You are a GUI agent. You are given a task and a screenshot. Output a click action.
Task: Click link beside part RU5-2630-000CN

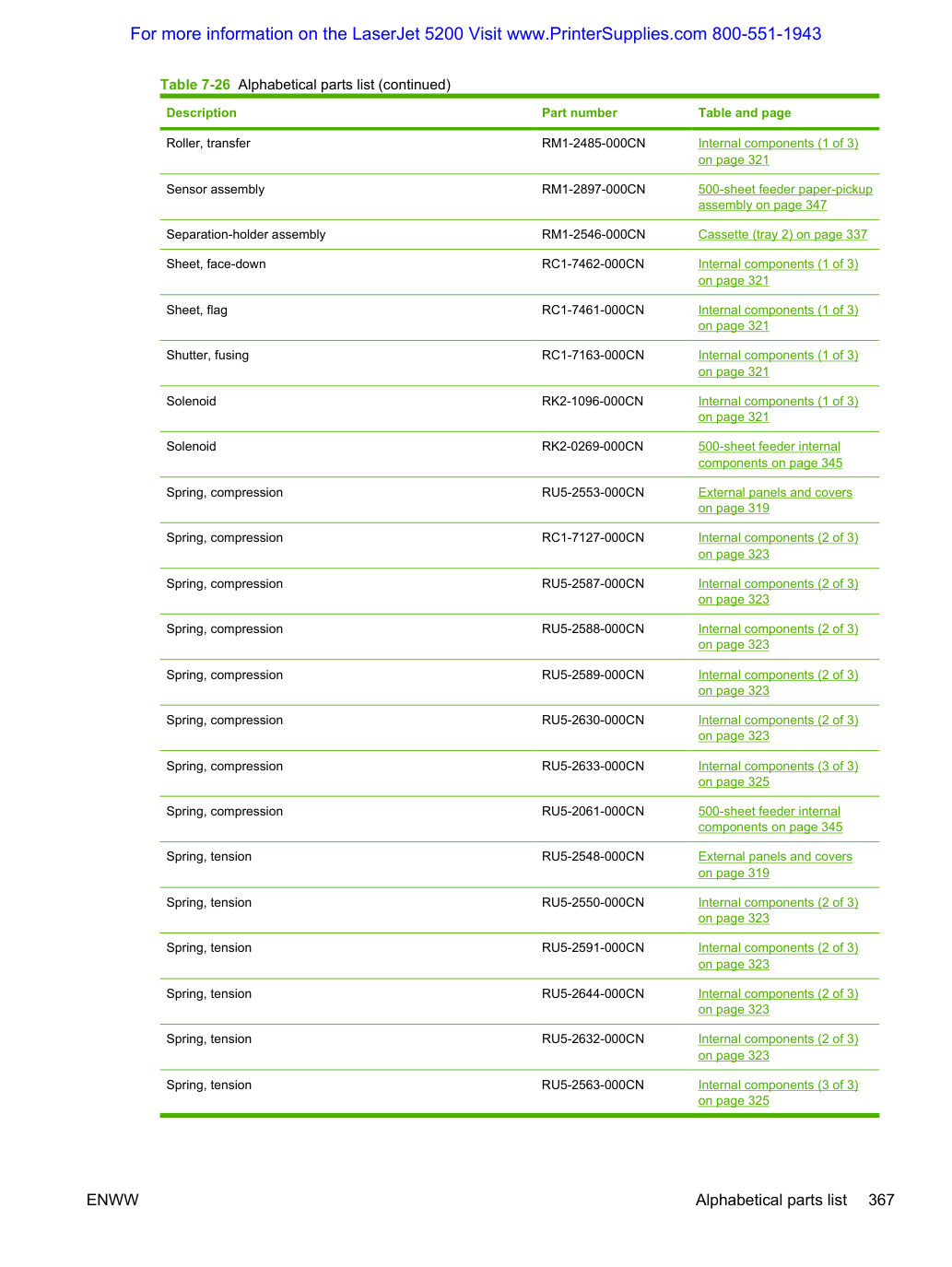[778, 728]
